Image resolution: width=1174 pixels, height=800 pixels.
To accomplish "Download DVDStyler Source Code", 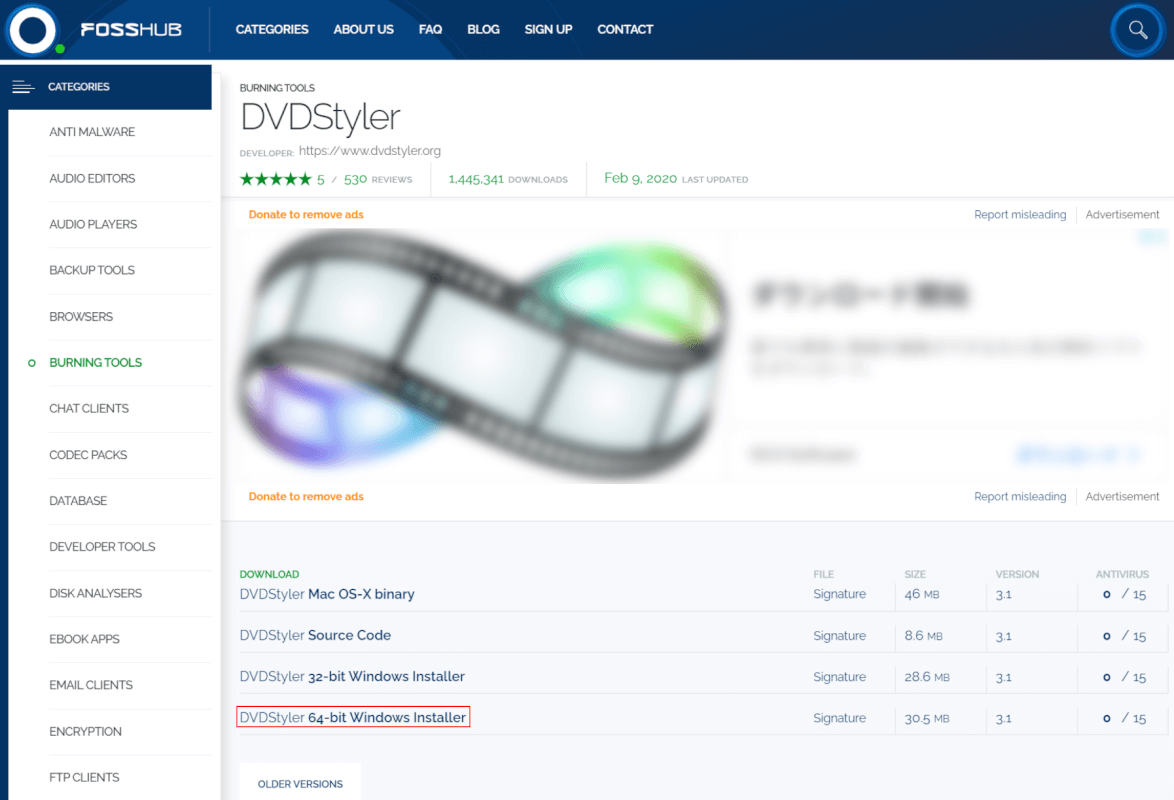I will pyautogui.click(x=315, y=635).
